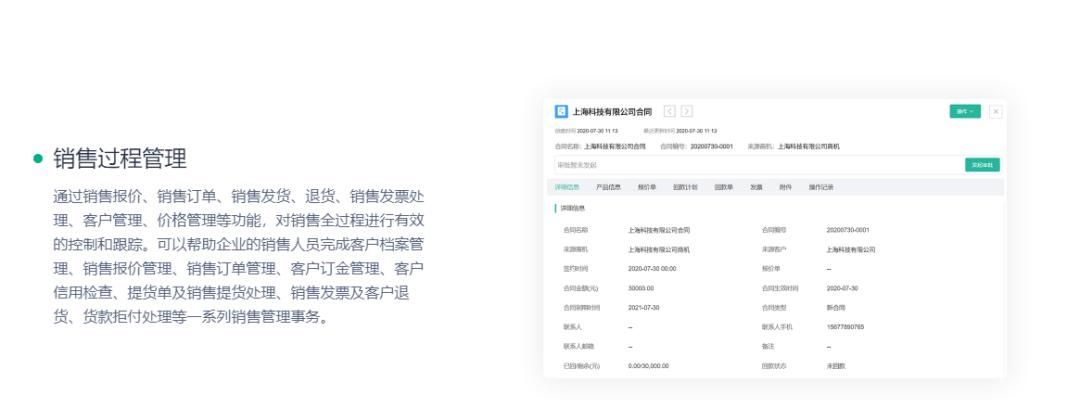
Task: Open the 报价单 tab
Action: 647,187
